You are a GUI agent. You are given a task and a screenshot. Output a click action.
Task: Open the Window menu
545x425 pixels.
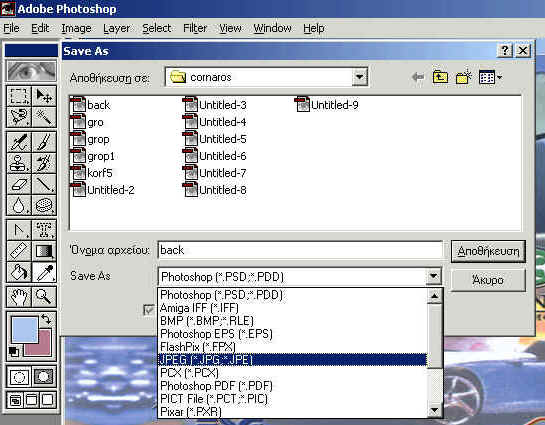point(272,28)
